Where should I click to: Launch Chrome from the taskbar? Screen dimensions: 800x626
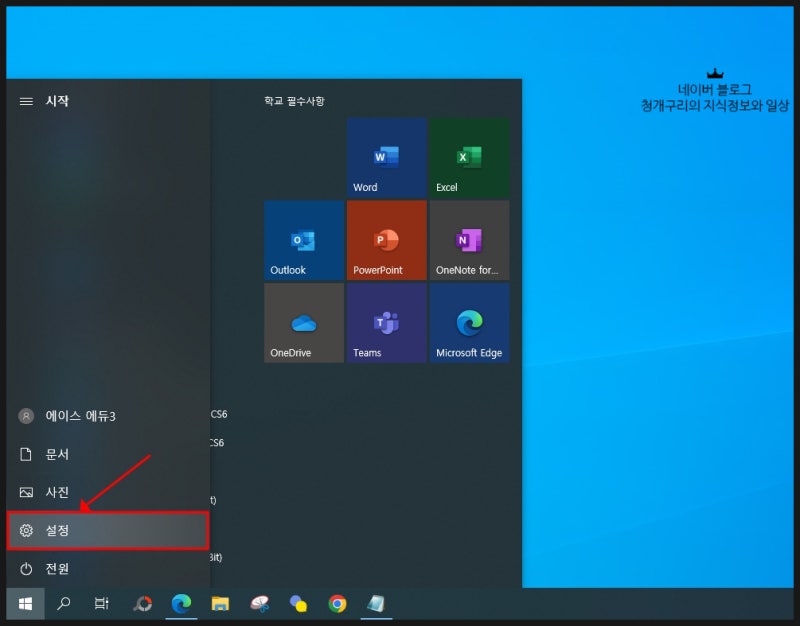coord(337,604)
